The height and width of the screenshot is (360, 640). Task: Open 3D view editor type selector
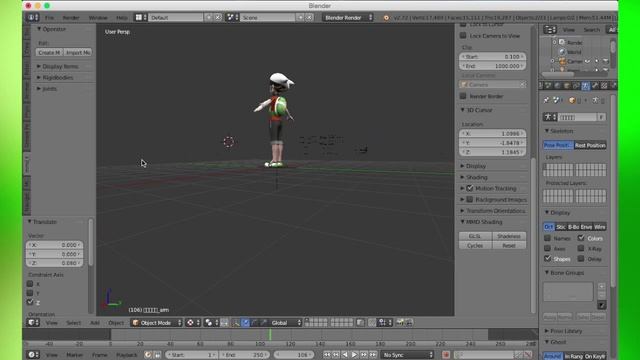(33, 322)
